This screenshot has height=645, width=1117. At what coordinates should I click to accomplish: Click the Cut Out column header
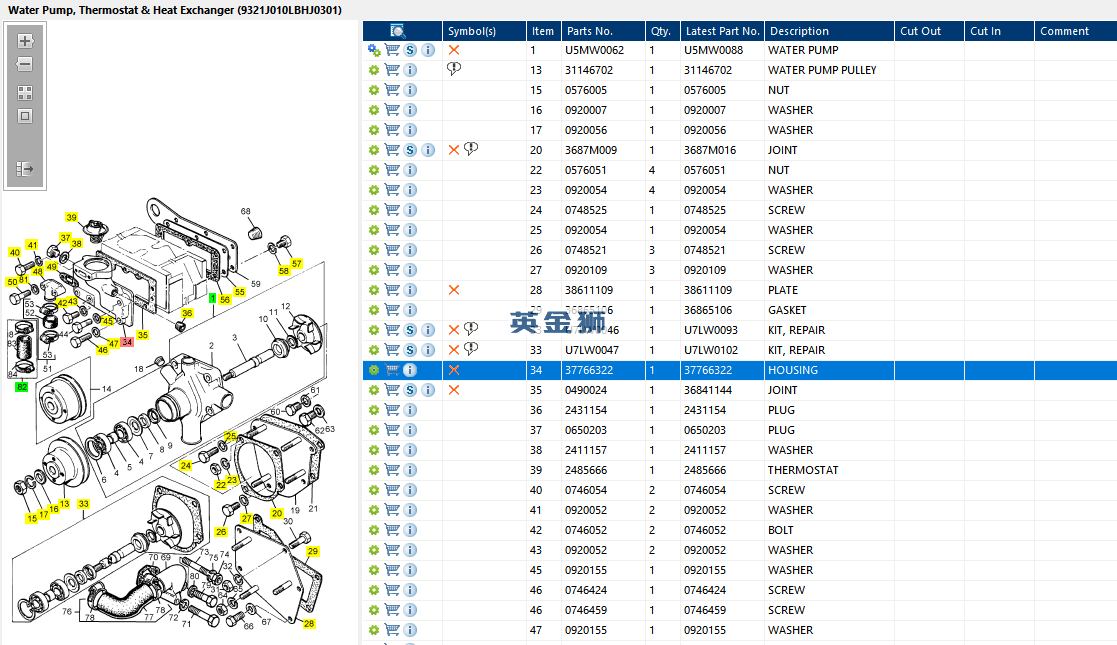click(929, 31)
